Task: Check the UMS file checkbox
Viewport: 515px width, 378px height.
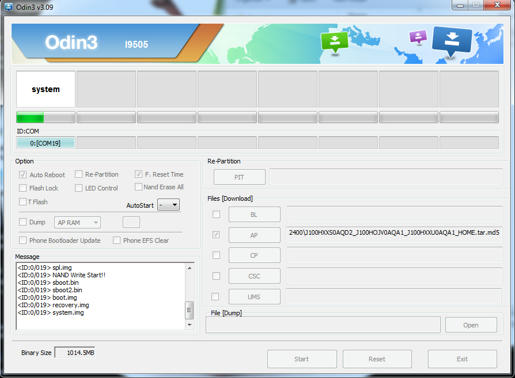Action: click(215, 296)
